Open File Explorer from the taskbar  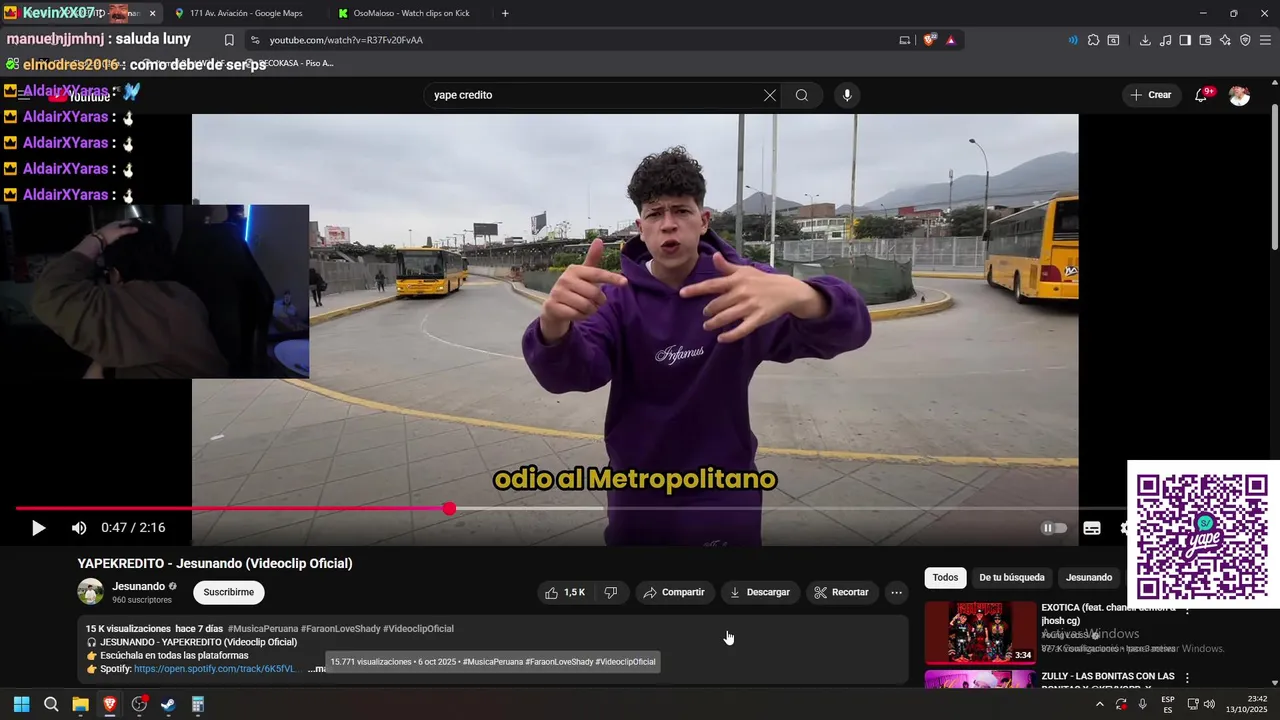(80, 704)
